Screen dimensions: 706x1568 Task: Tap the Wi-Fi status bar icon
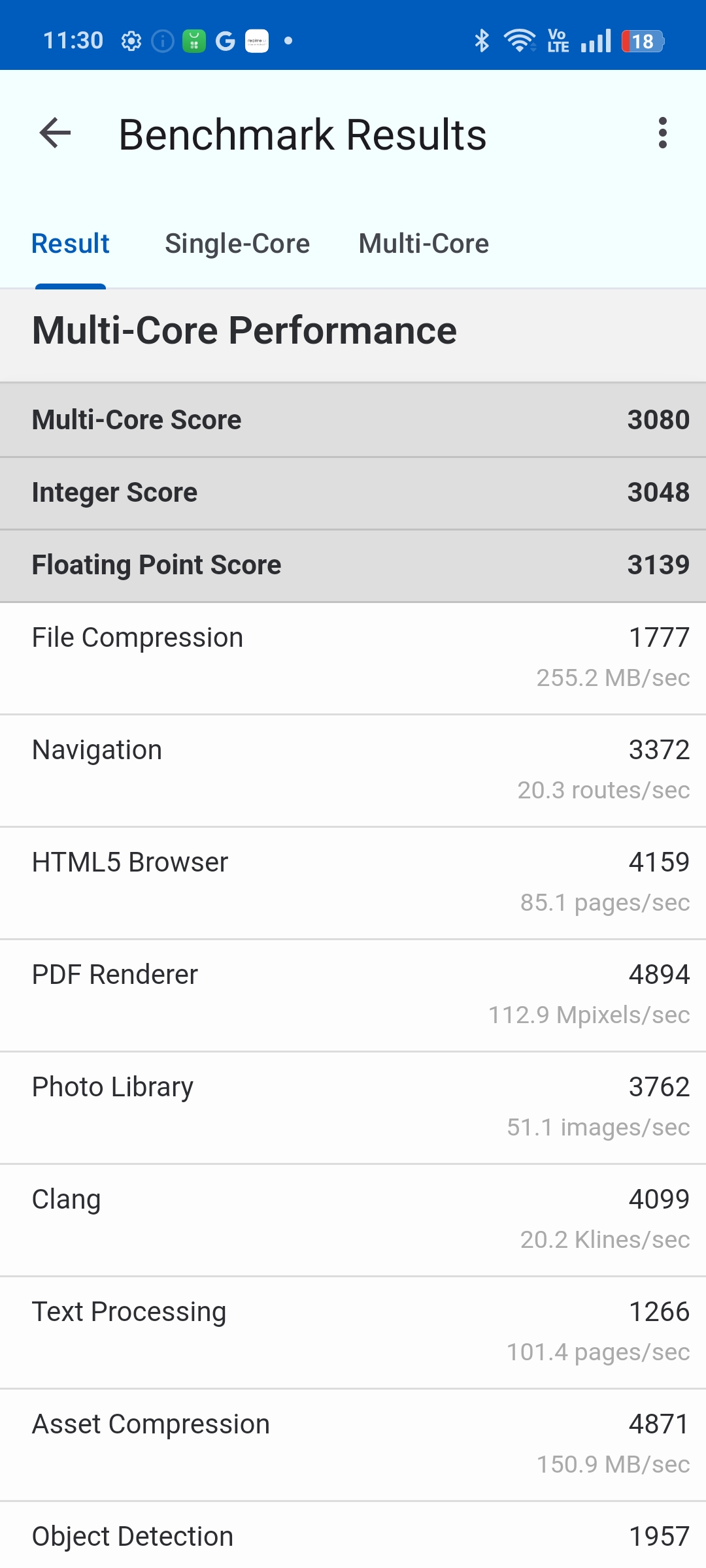520,41
